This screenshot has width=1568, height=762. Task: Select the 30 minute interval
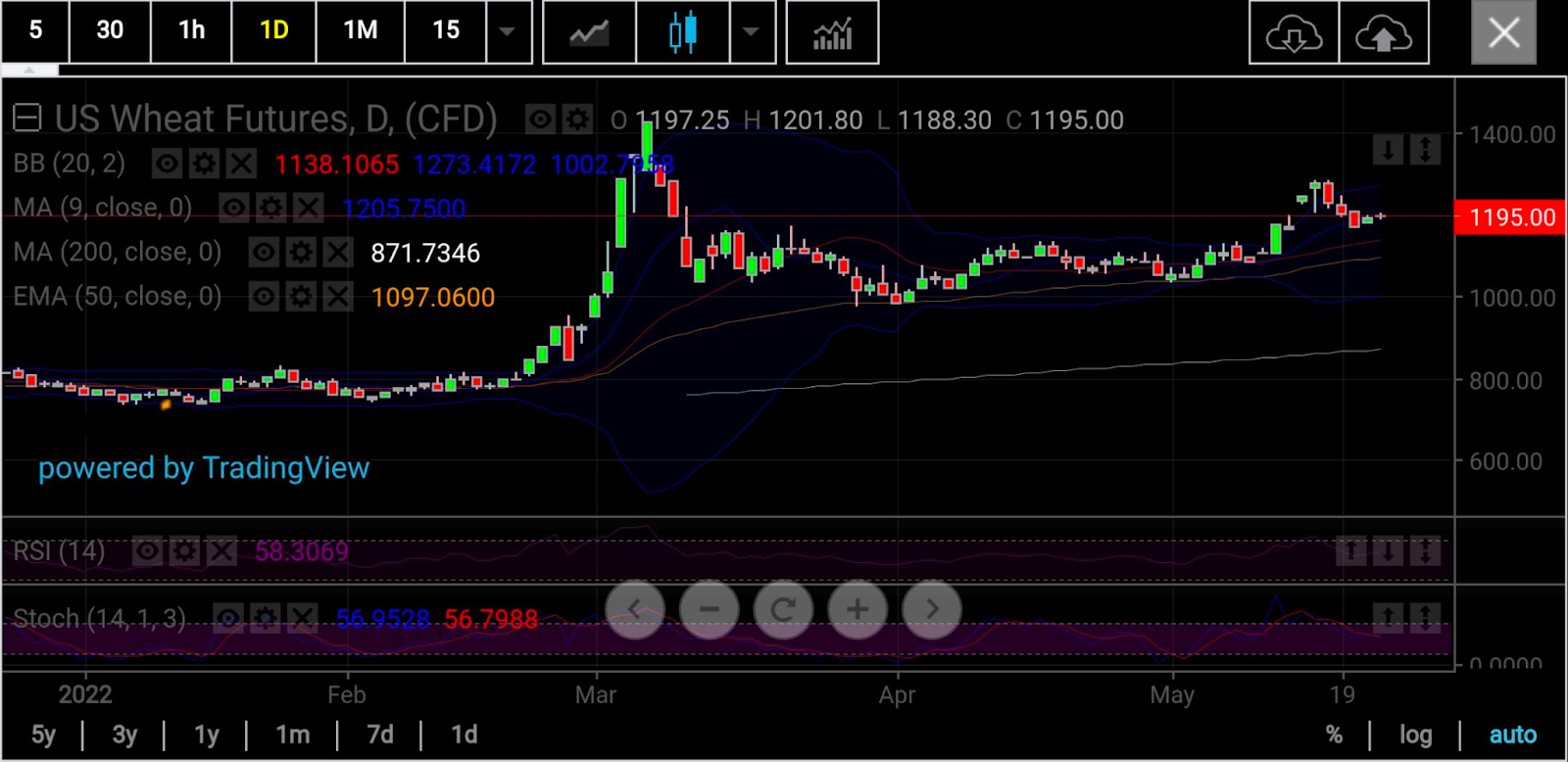pos(110,31)
